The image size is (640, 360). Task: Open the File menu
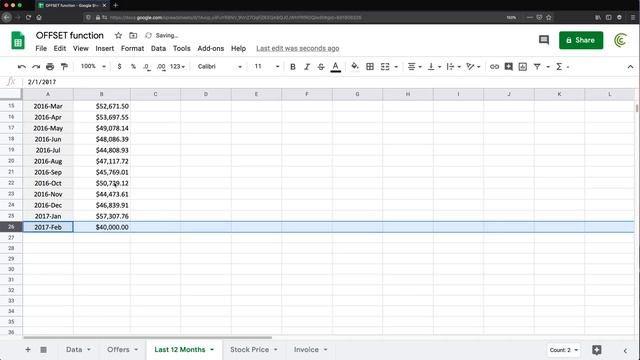click(41, 48)
